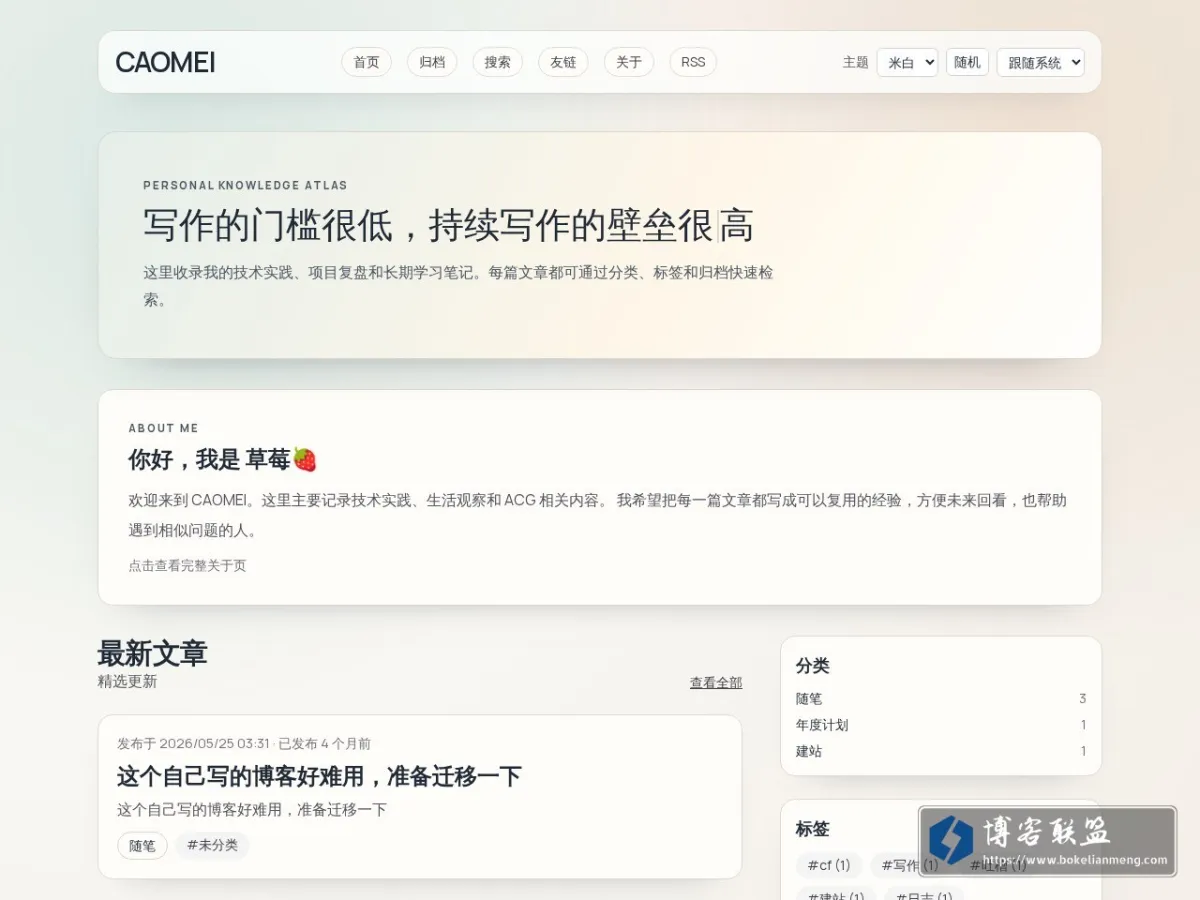Viewport: 1200px width, 900px height.
Task: Click the 你好，我是 草莓 heading
Action: coord(223,460)
